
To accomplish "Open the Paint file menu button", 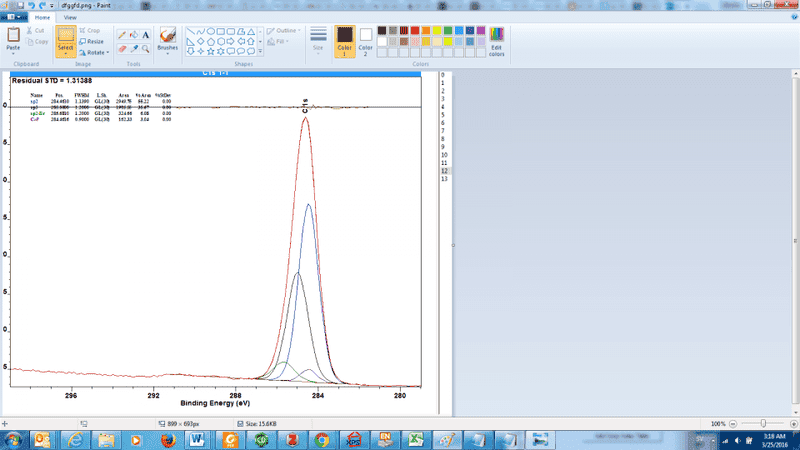I will [x=14, y=17].
